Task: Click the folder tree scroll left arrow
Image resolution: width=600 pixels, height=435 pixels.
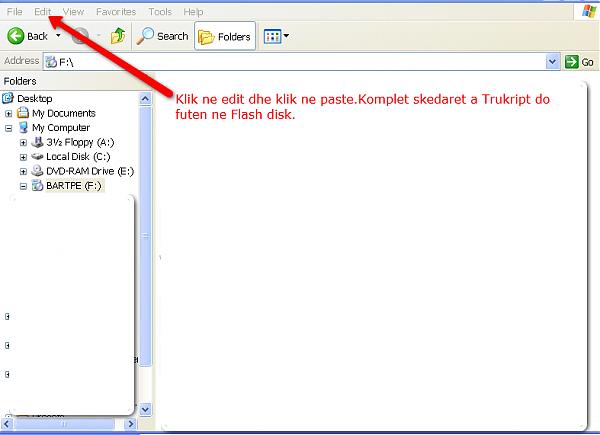Action: [7, 424]
